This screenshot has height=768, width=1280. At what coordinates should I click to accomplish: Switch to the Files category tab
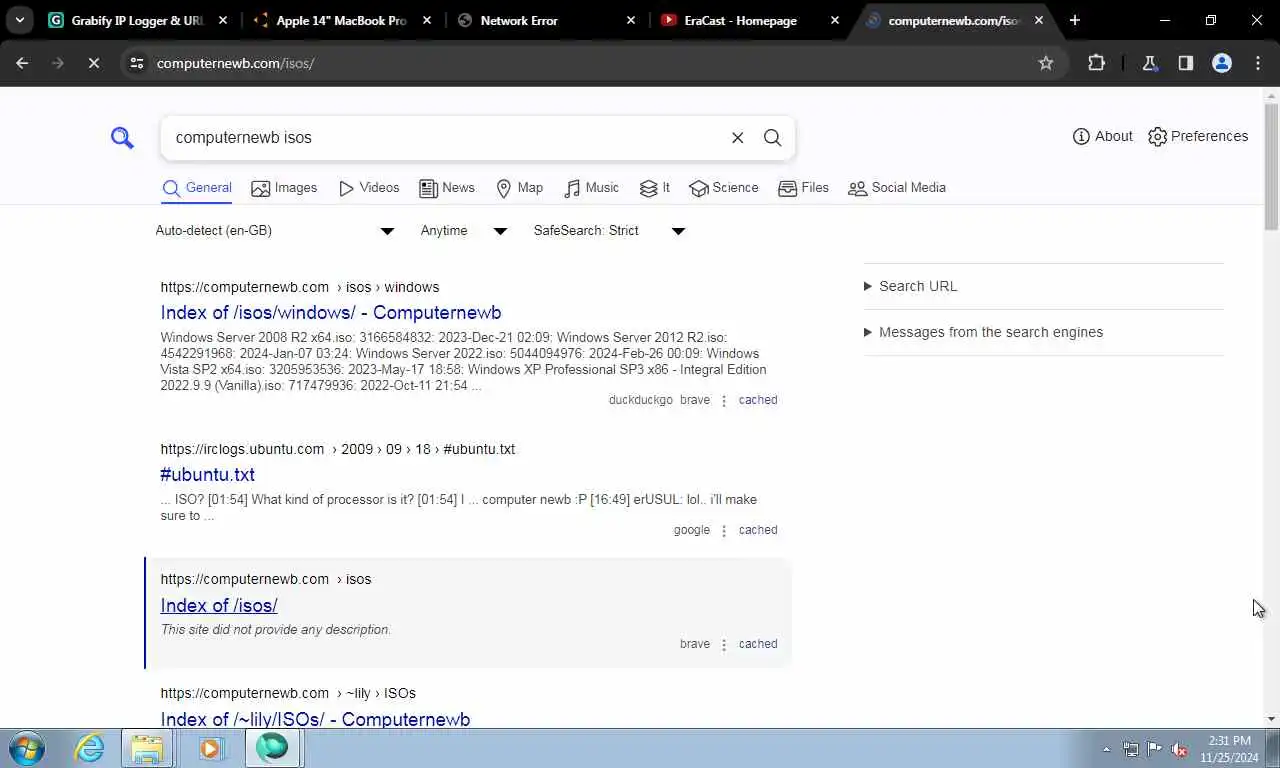coord(803,188)
